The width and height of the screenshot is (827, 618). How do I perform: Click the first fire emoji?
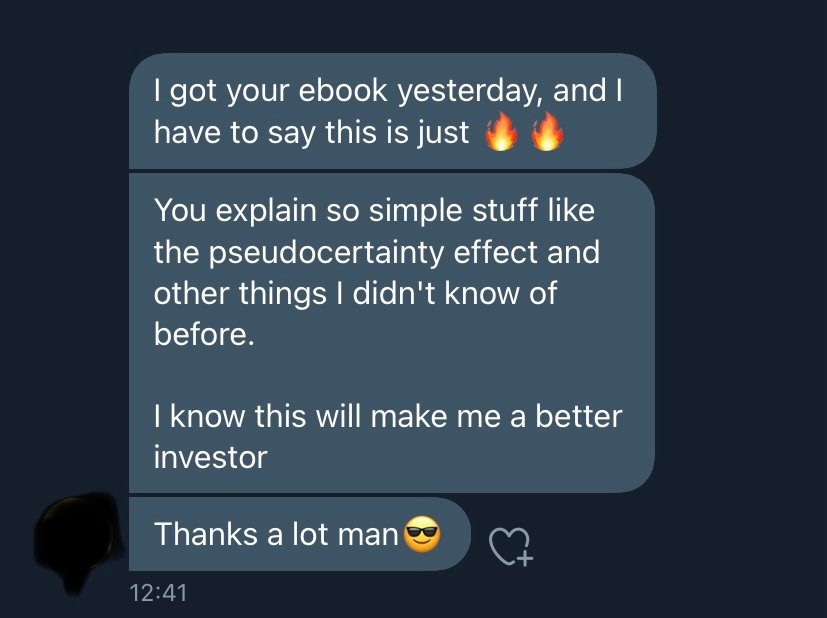click(x=502, y=134)
